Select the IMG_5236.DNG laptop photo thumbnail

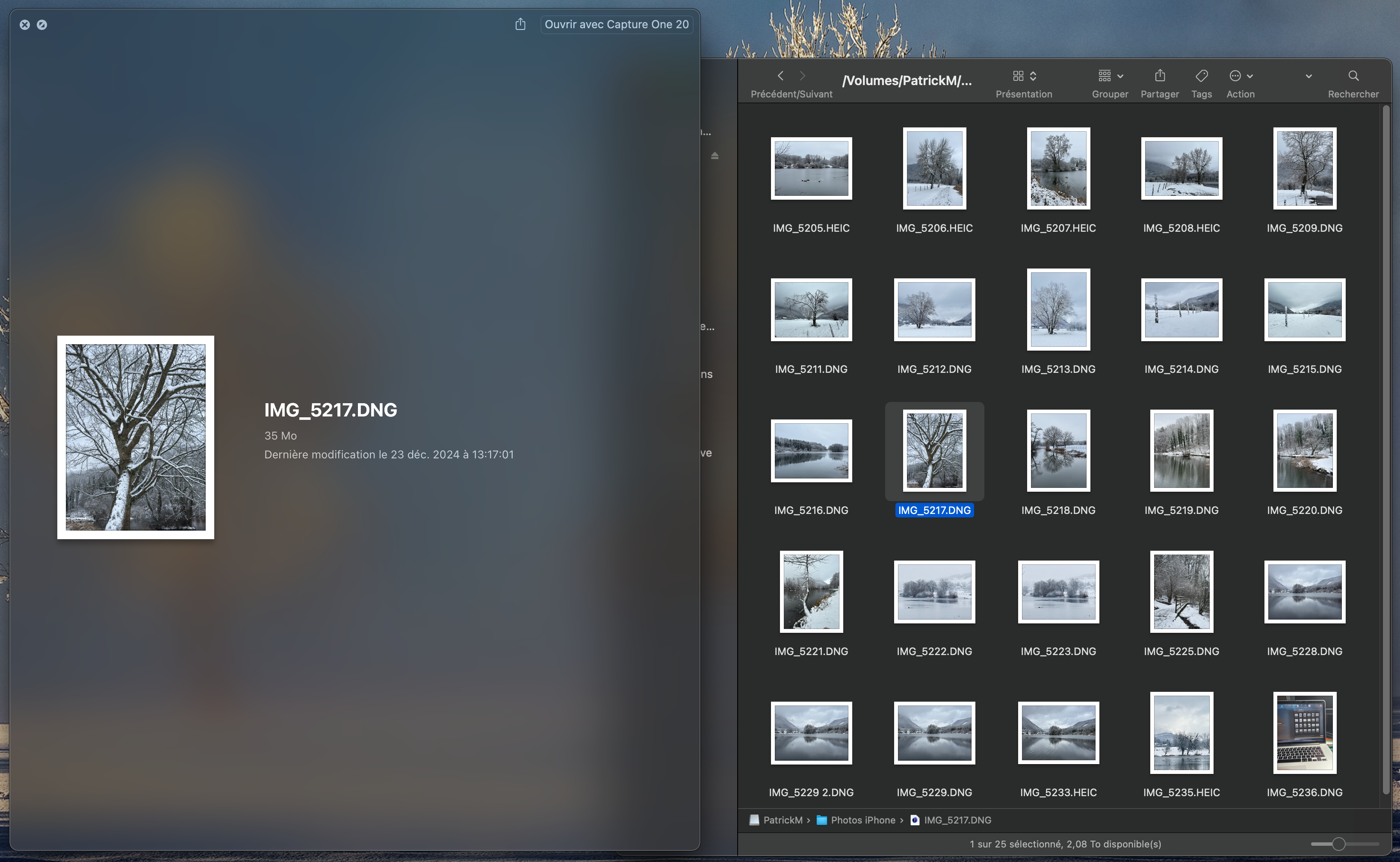[1305, 732]
